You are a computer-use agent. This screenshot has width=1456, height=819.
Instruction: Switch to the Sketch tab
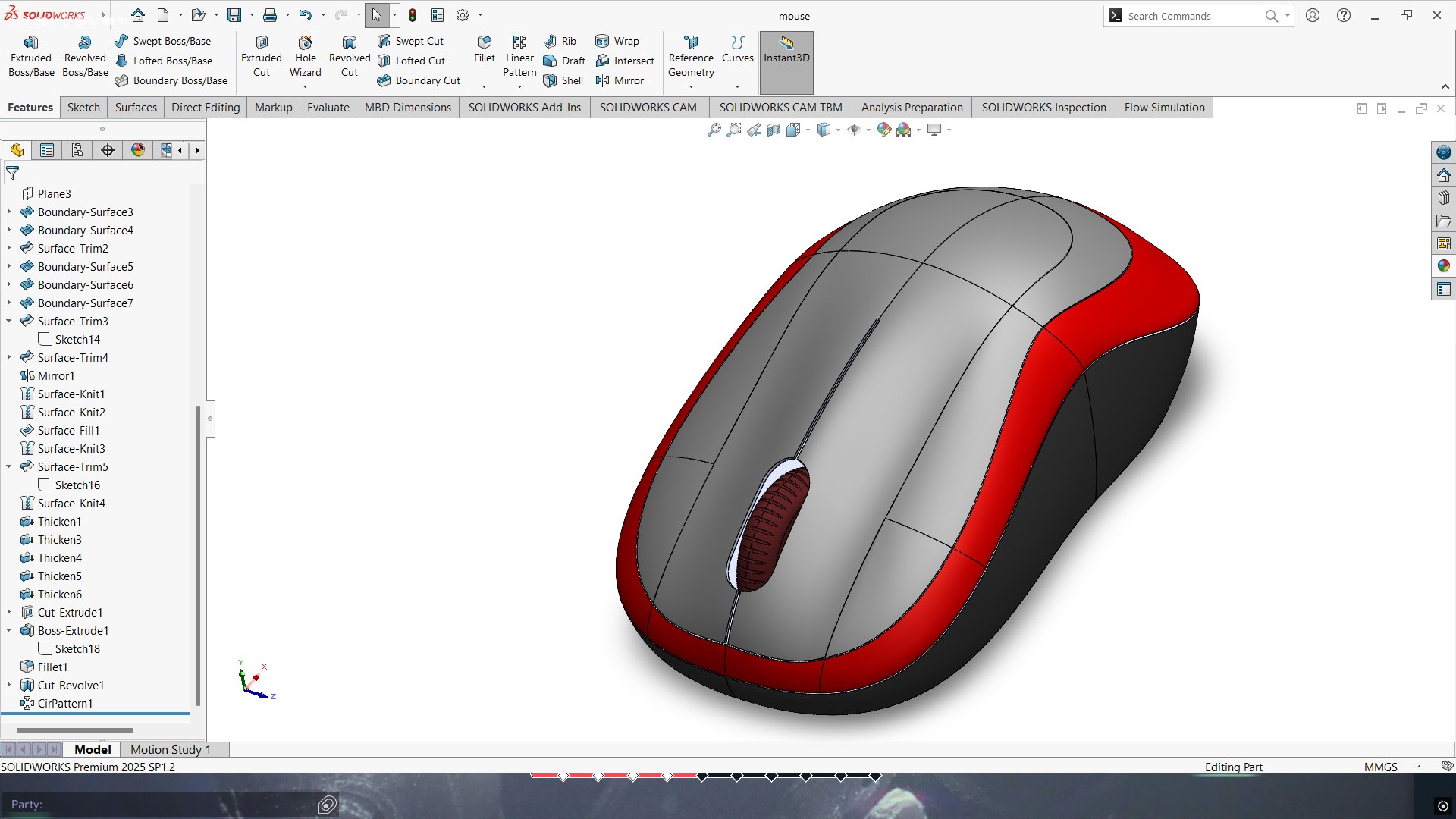pos(83,108)
